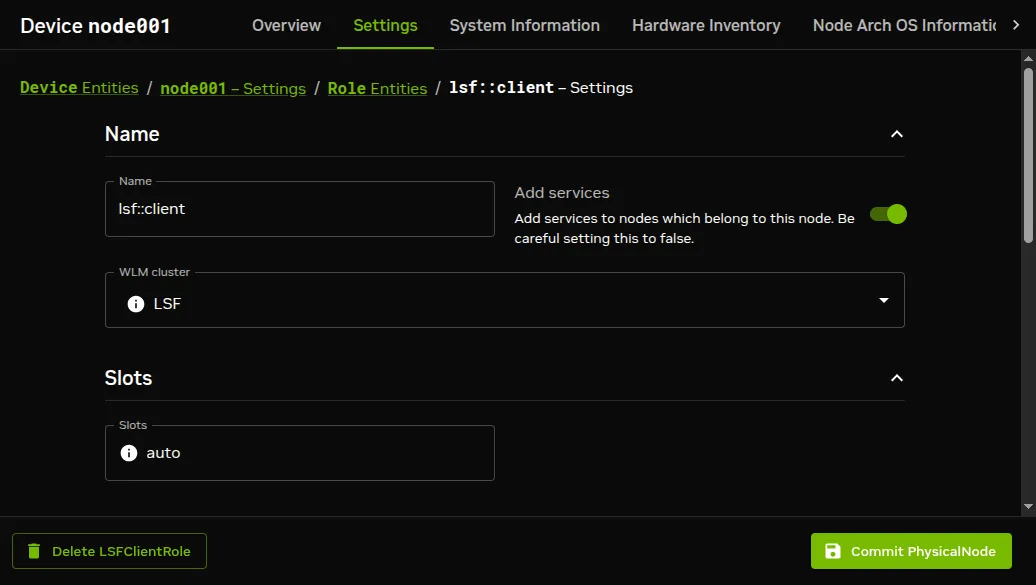The height and width of the screenshot is (585, 1036).
Task: Click the 'Device node001' title
Action: pos(95,26)
